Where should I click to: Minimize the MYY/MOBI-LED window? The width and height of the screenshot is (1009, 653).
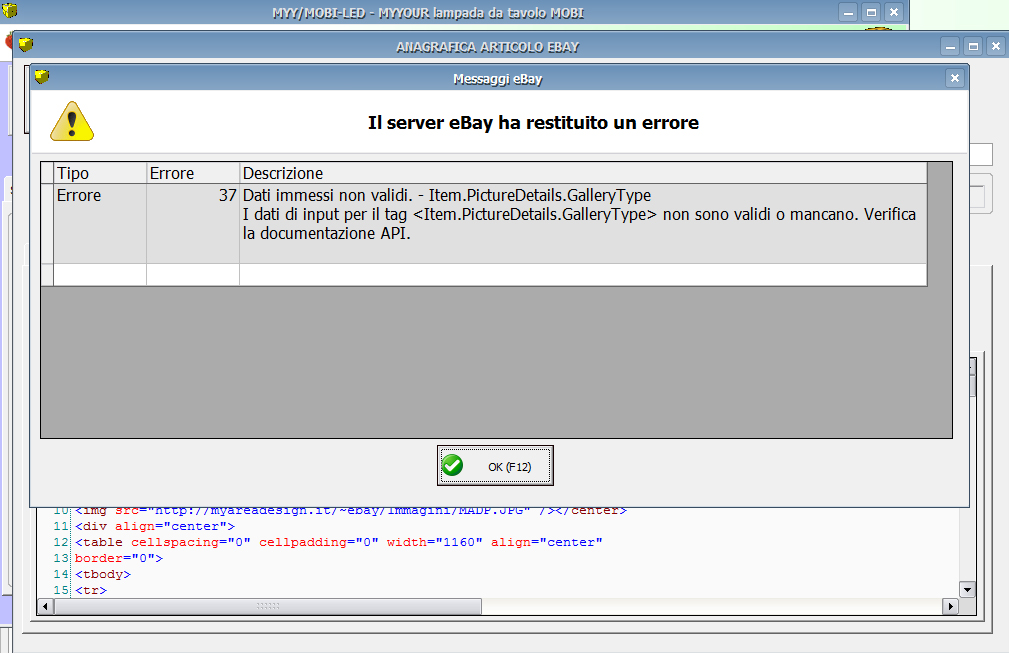[x=848, y=12]
